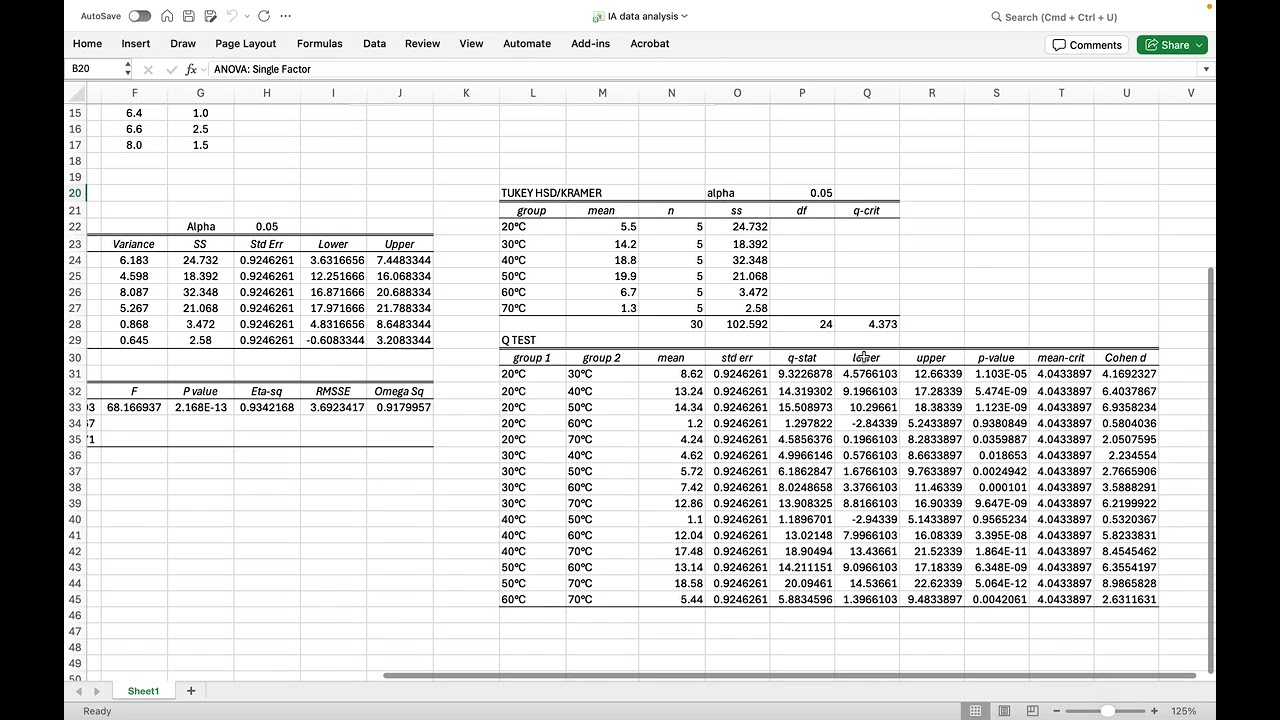Switch to Page Layout view icon
Image resolution: width=1280 pixels, height=720 pixels.
coord(1003,711)
